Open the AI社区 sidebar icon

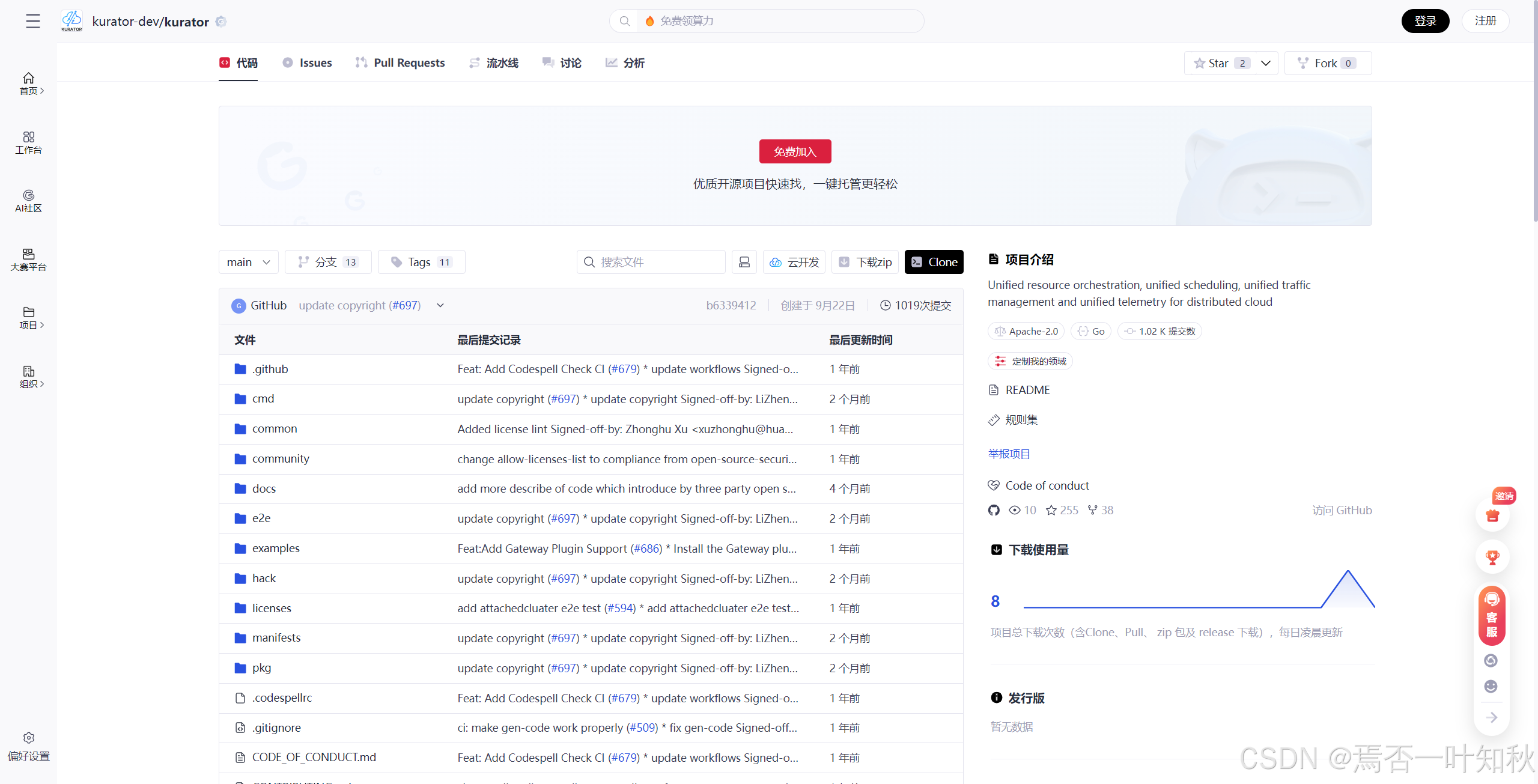[28, 201]
